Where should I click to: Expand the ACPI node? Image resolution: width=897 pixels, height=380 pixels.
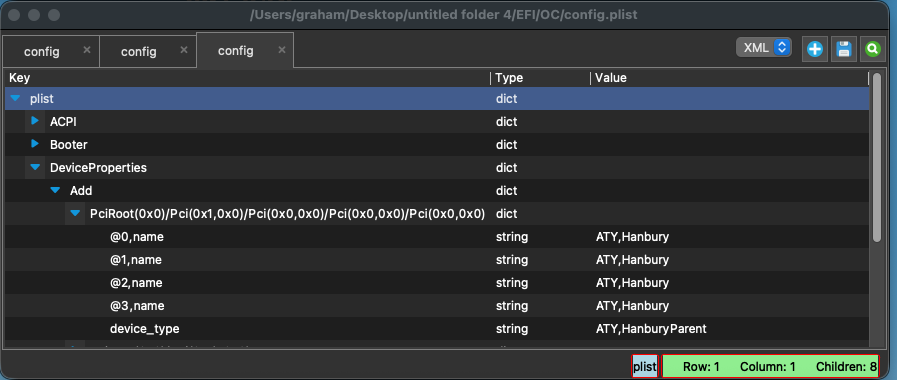35,121
